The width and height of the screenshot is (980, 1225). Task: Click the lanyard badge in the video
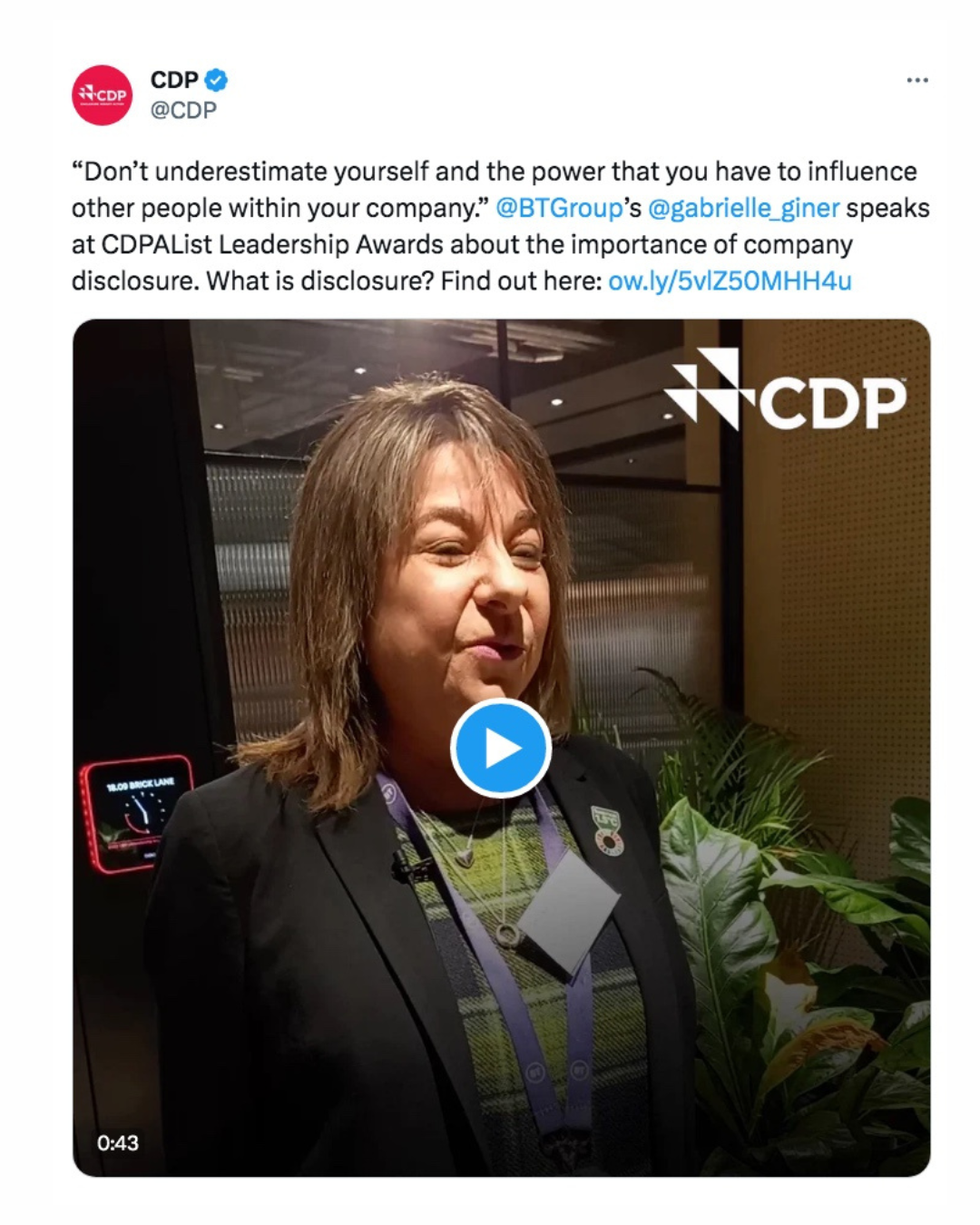(x=568, y=913)
